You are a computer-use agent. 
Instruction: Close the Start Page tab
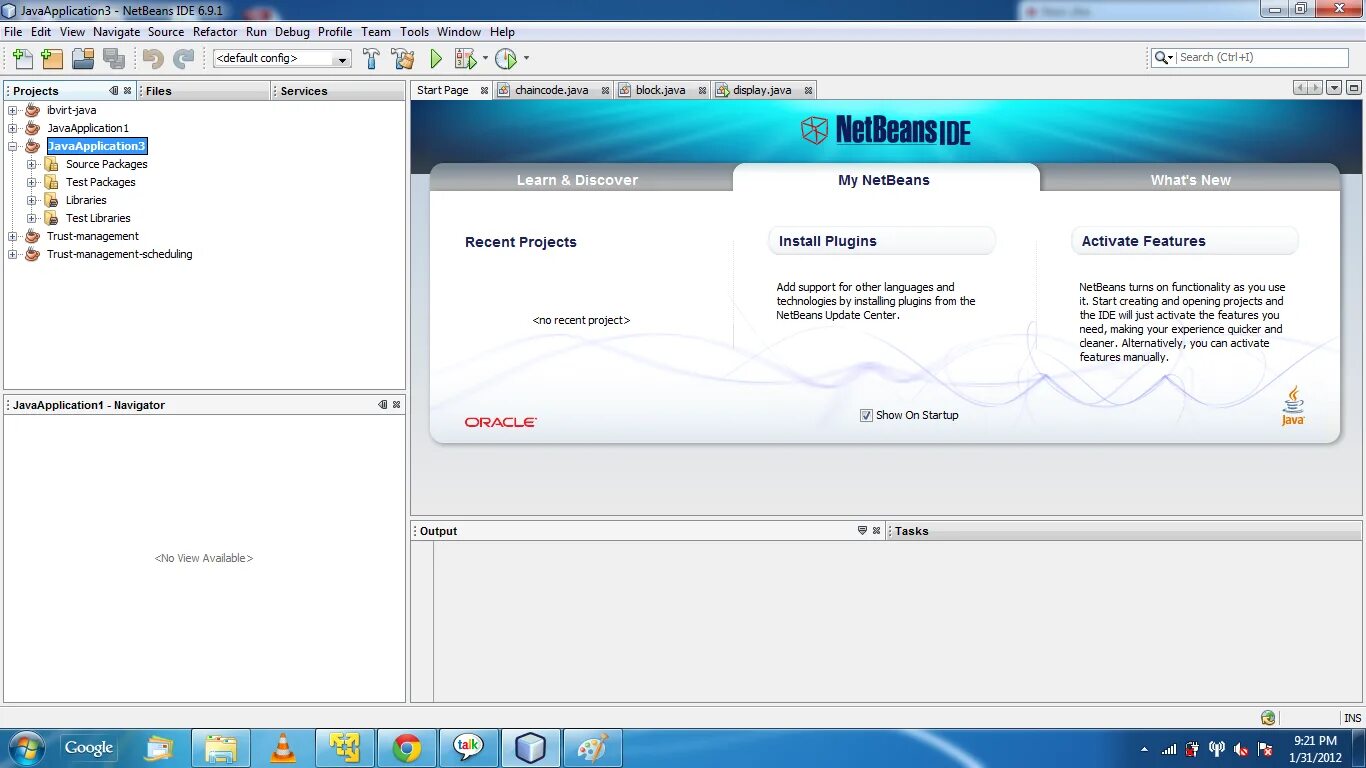[x=484, y=90]
